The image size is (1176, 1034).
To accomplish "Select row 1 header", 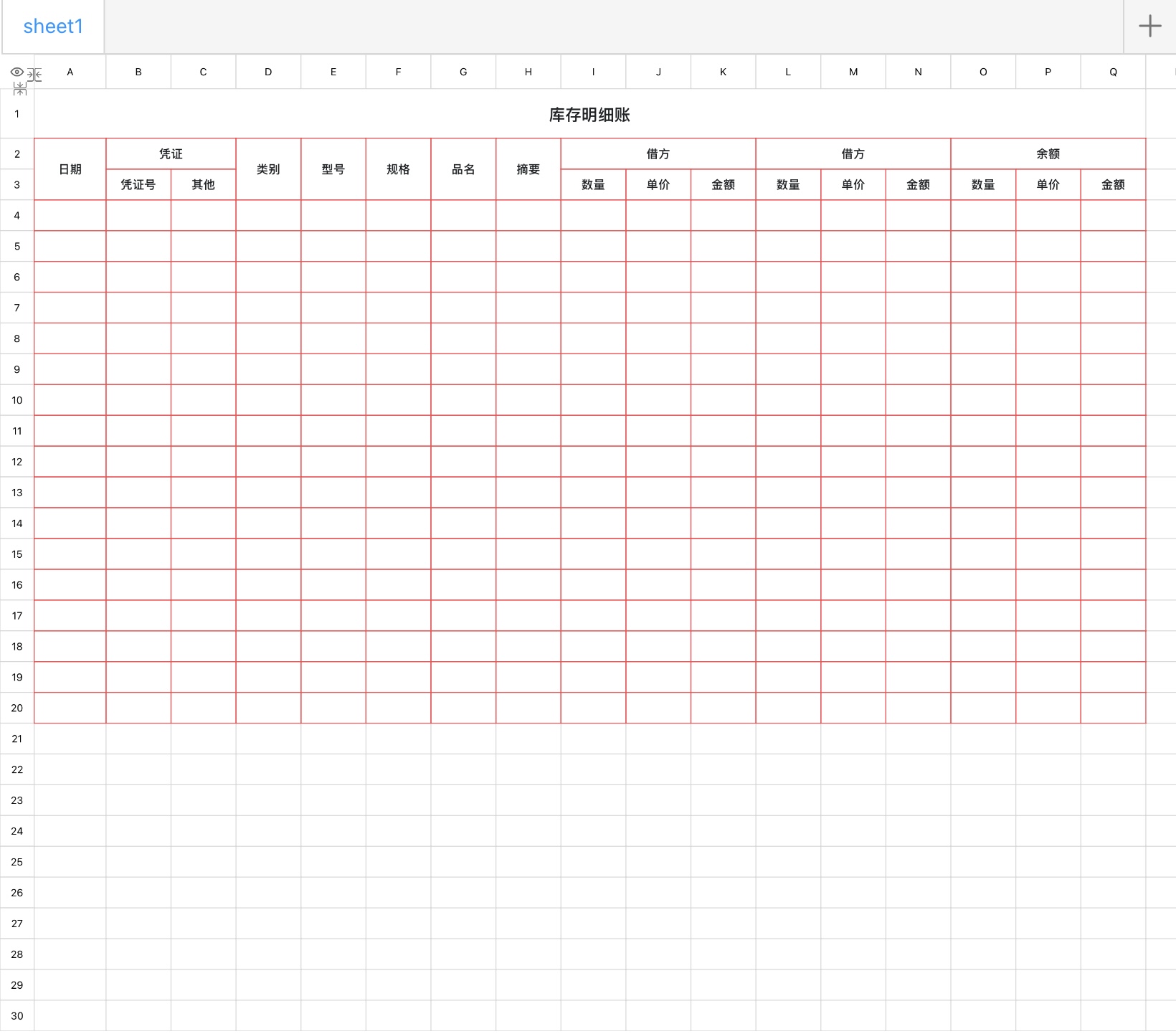I will (x=17, y=114).
